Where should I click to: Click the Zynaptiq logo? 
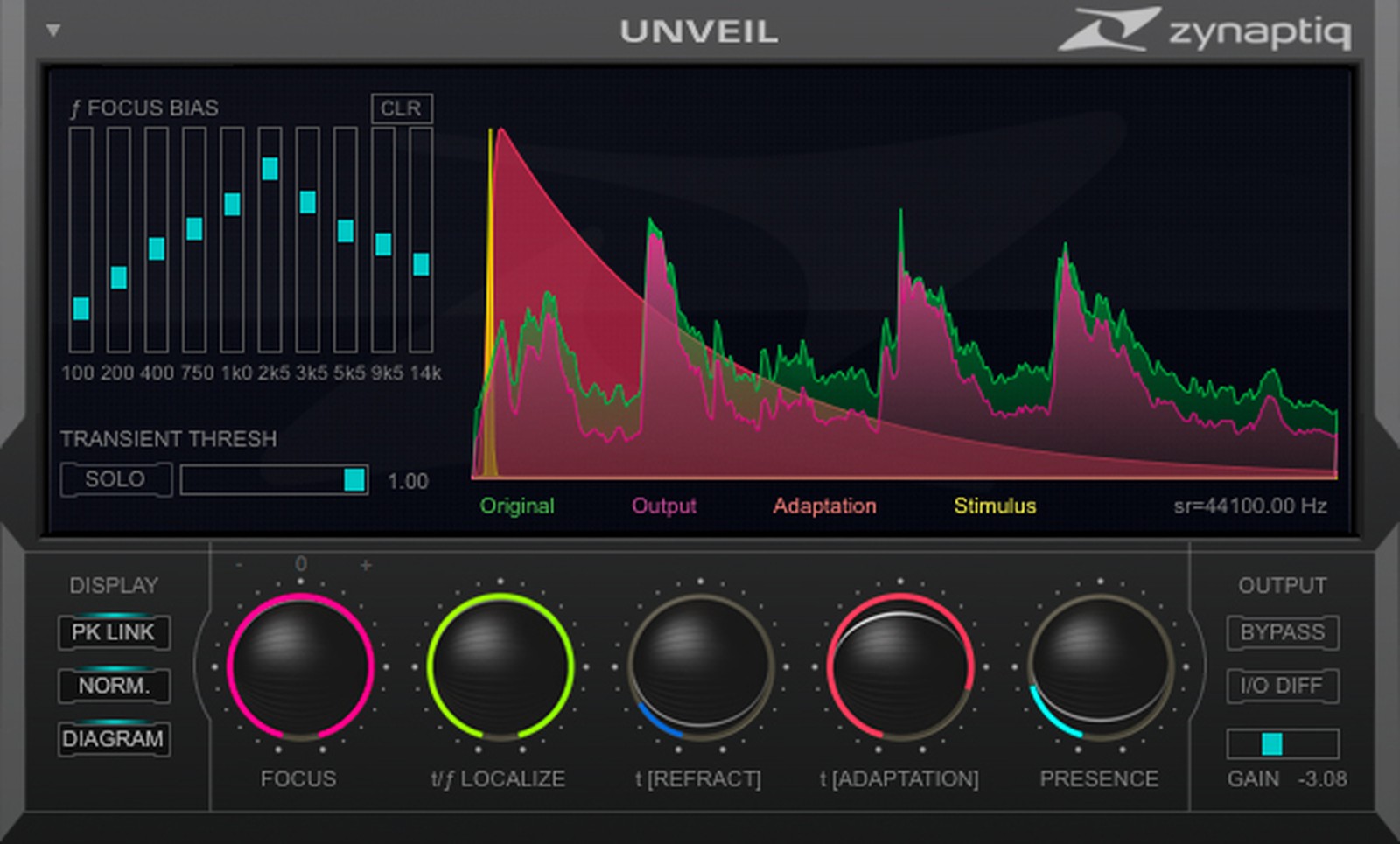tap(1205, 30)
